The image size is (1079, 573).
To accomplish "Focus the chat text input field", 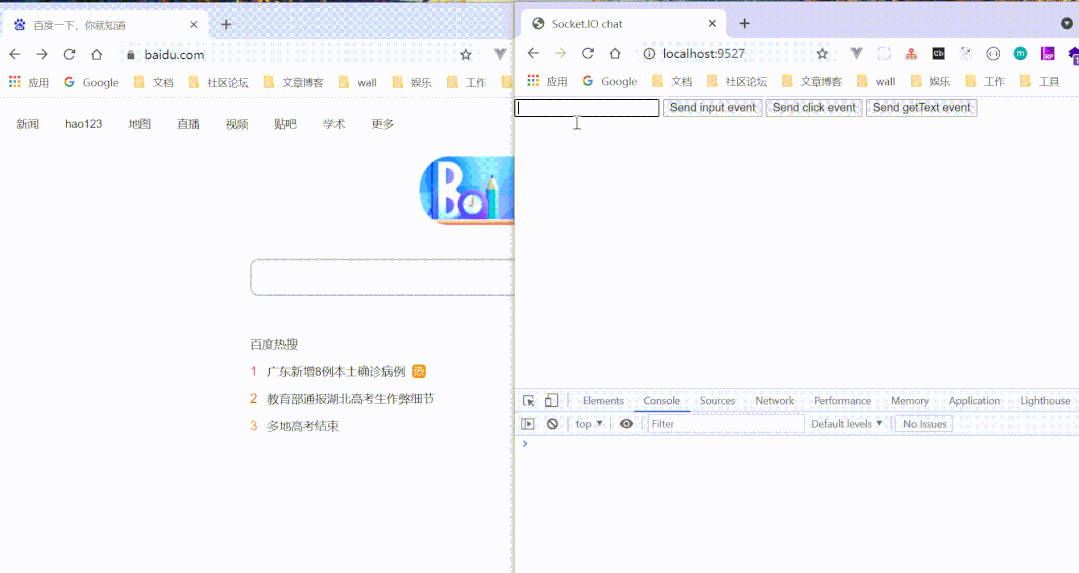I will click(587, 108).
